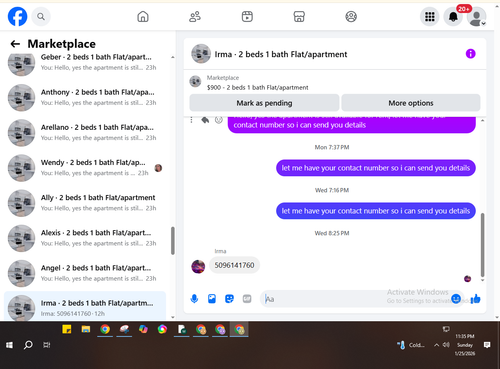React to message with emoji icon
This screenshot has height=369, width=500.
point(219,120)
